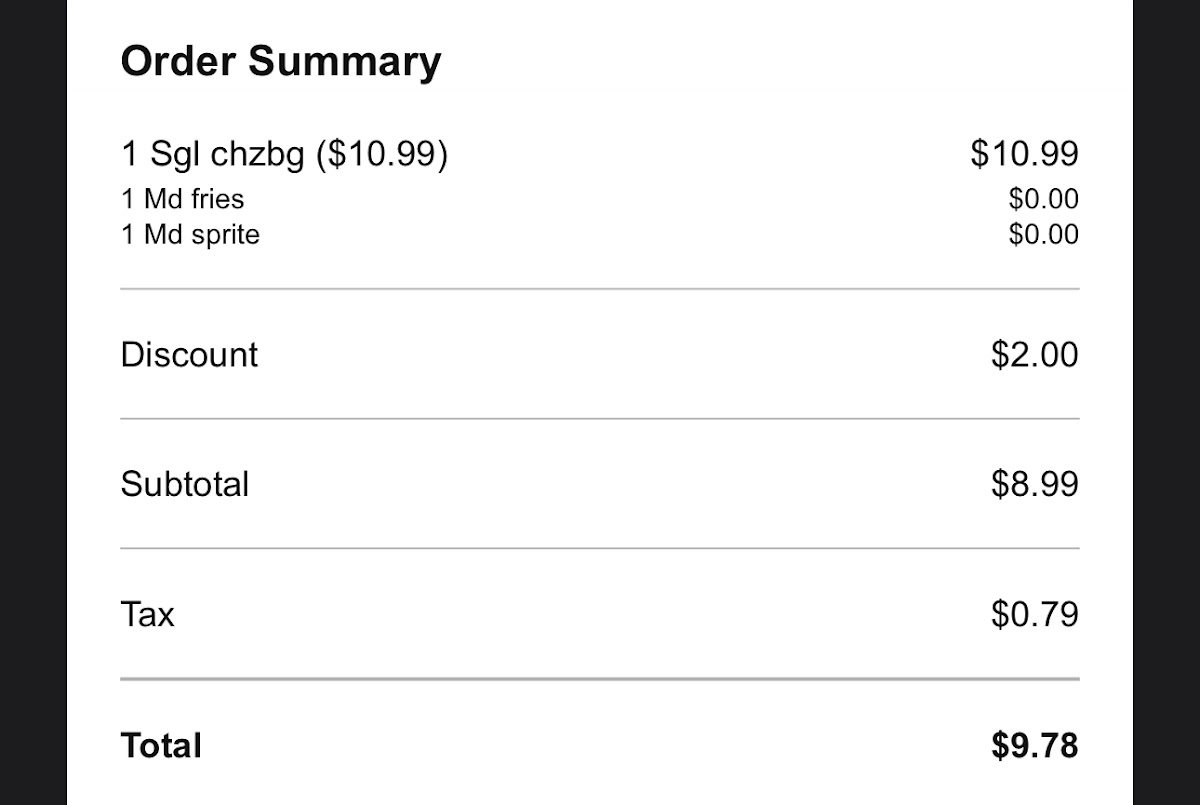
Task: Click the Tax label
Action: (147, 613)
